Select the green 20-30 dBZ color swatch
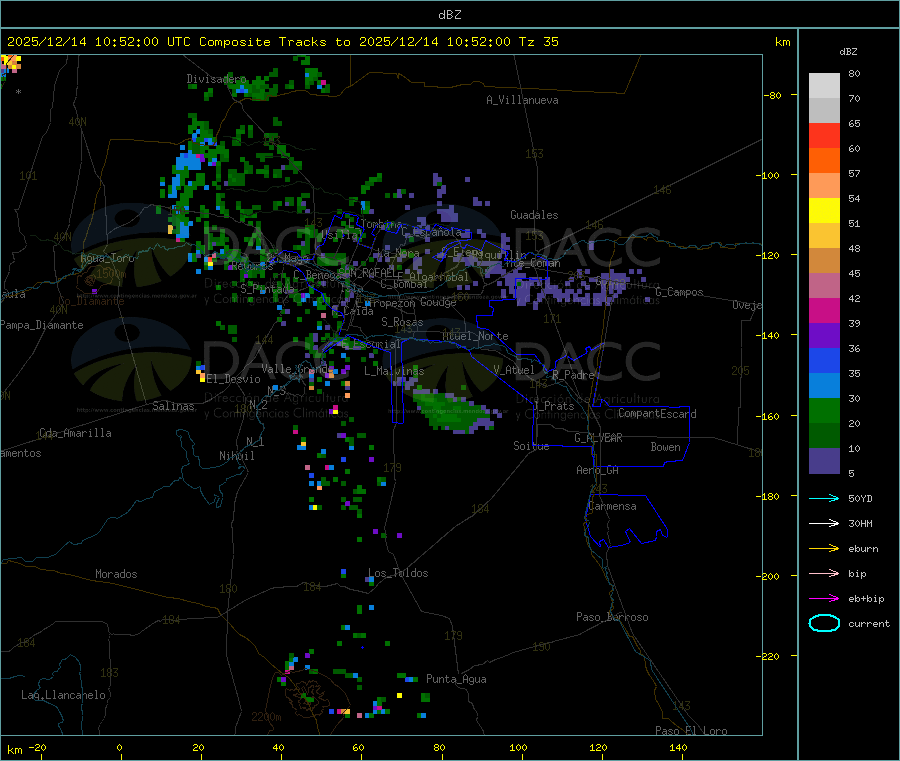Viewport: 900px width, 761px height. coord(824,410)
